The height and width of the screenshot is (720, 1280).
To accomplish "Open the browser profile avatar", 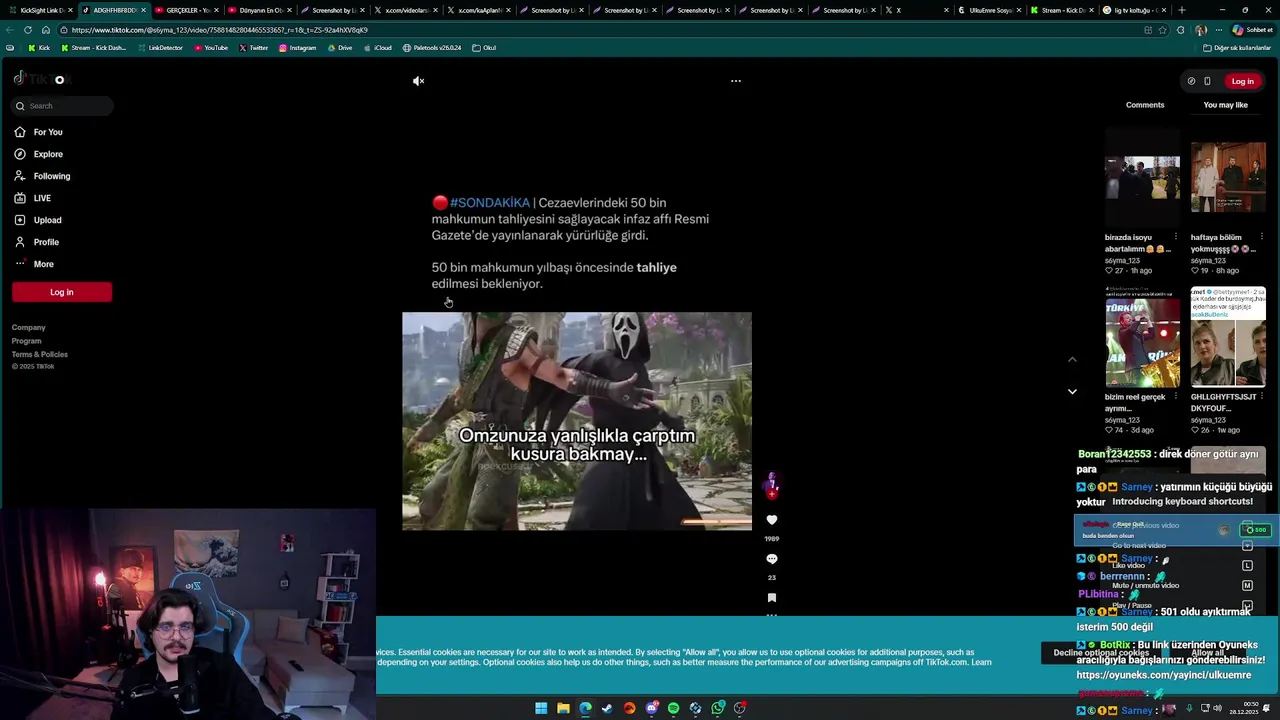I will click(x=1200, y=30).
